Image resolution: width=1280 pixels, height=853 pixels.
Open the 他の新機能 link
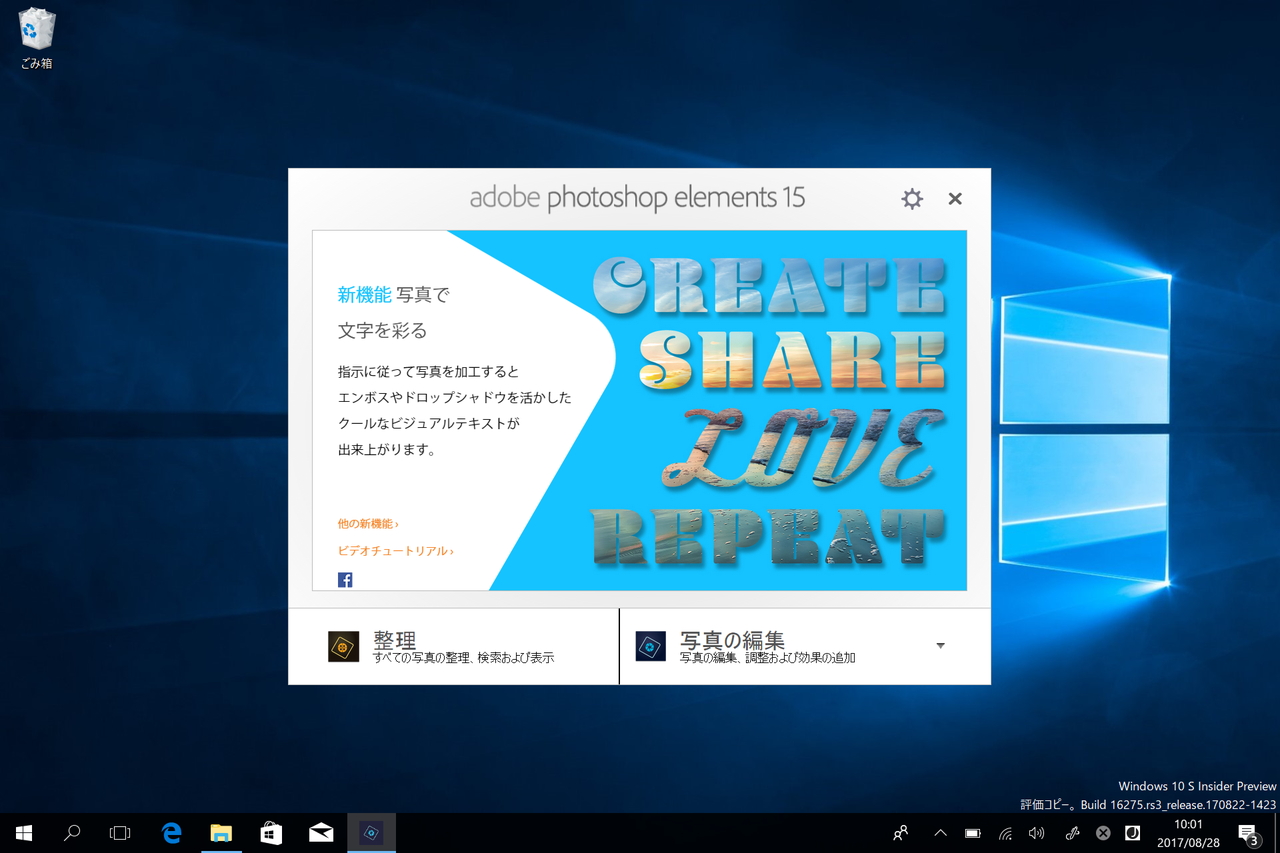click(368, 524)
